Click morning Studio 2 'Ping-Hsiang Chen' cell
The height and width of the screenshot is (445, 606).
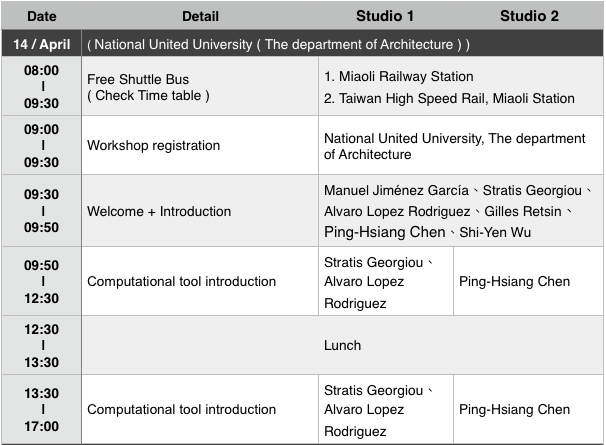[x=528, y=281]
